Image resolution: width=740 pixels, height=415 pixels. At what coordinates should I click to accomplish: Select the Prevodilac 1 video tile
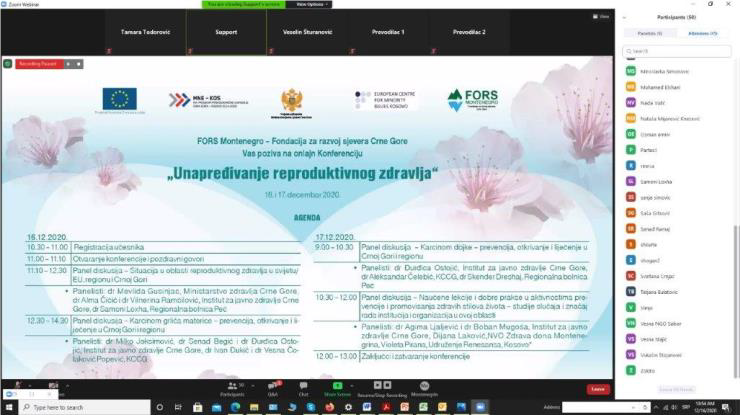388,32
